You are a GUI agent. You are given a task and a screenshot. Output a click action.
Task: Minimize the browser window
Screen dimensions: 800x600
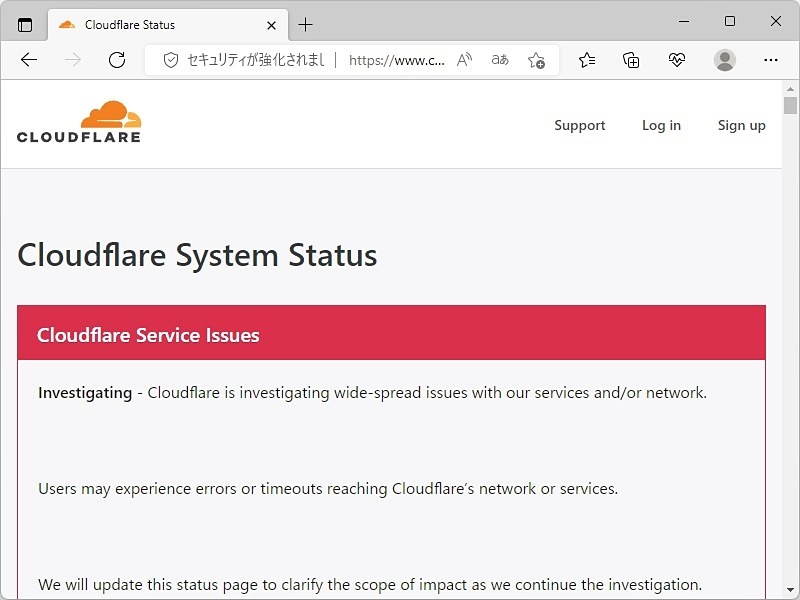(x=684, y=21)
